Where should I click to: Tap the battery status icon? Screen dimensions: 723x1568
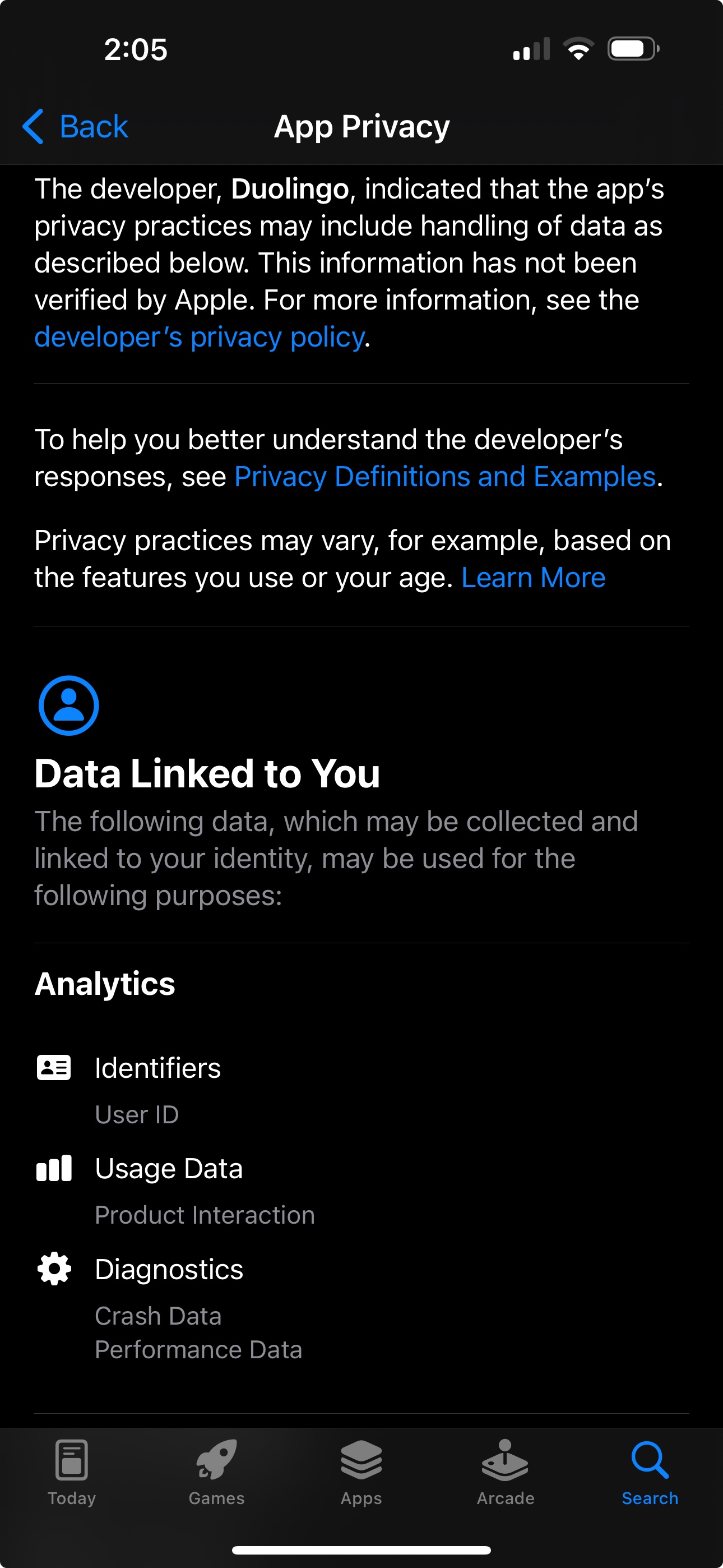tap(633, 49)
